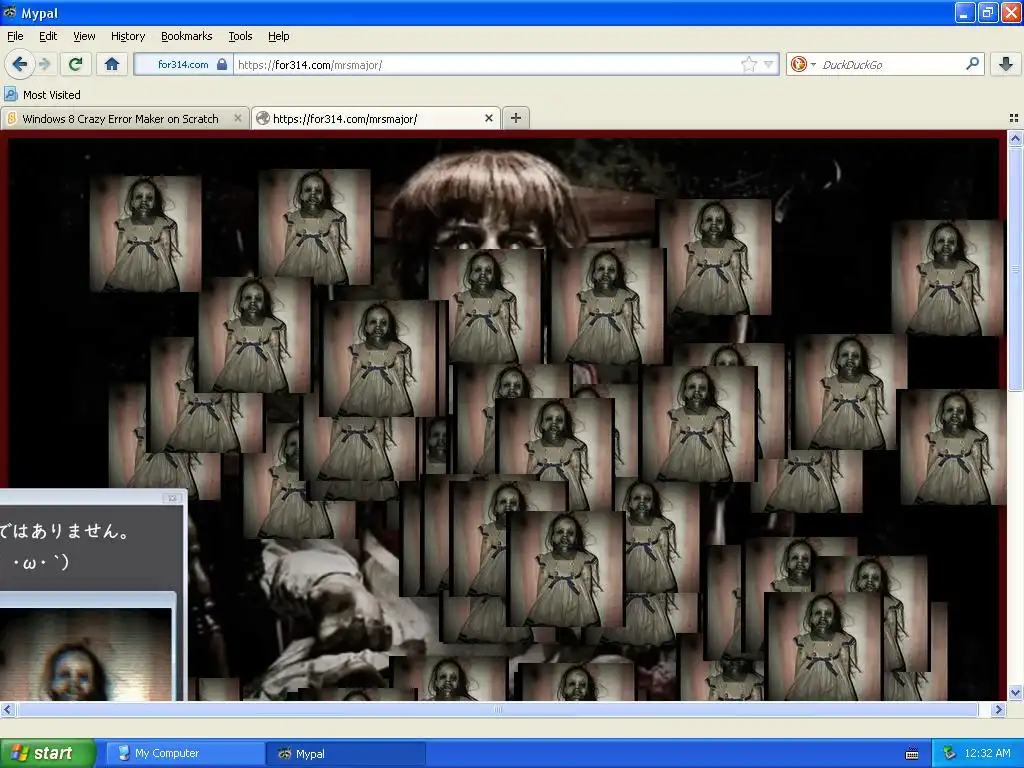This screenshot has width=1024, height=768.
Task: Click the address bar URL field
Action: tap(487, 64)
